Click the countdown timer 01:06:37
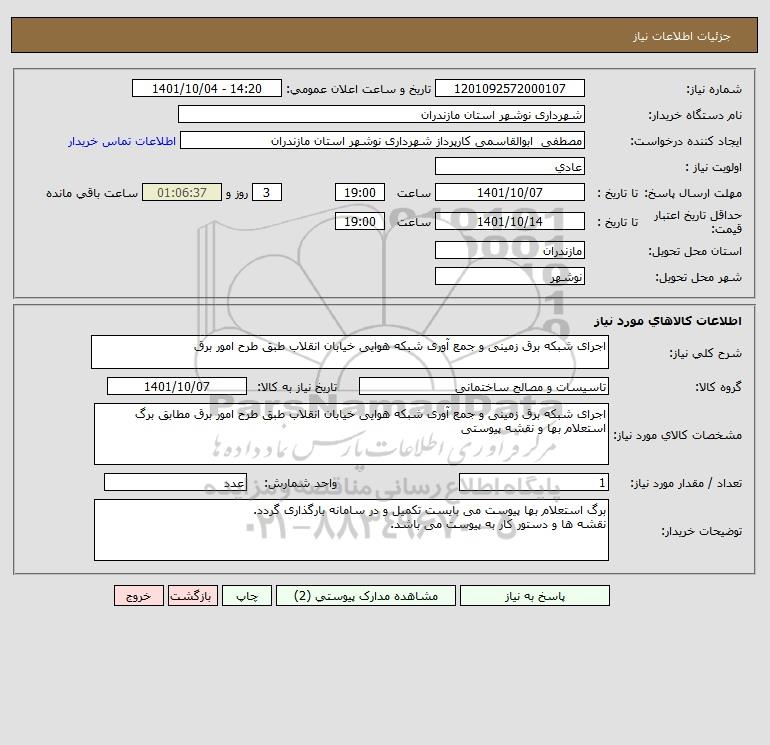 pos(182,193)
